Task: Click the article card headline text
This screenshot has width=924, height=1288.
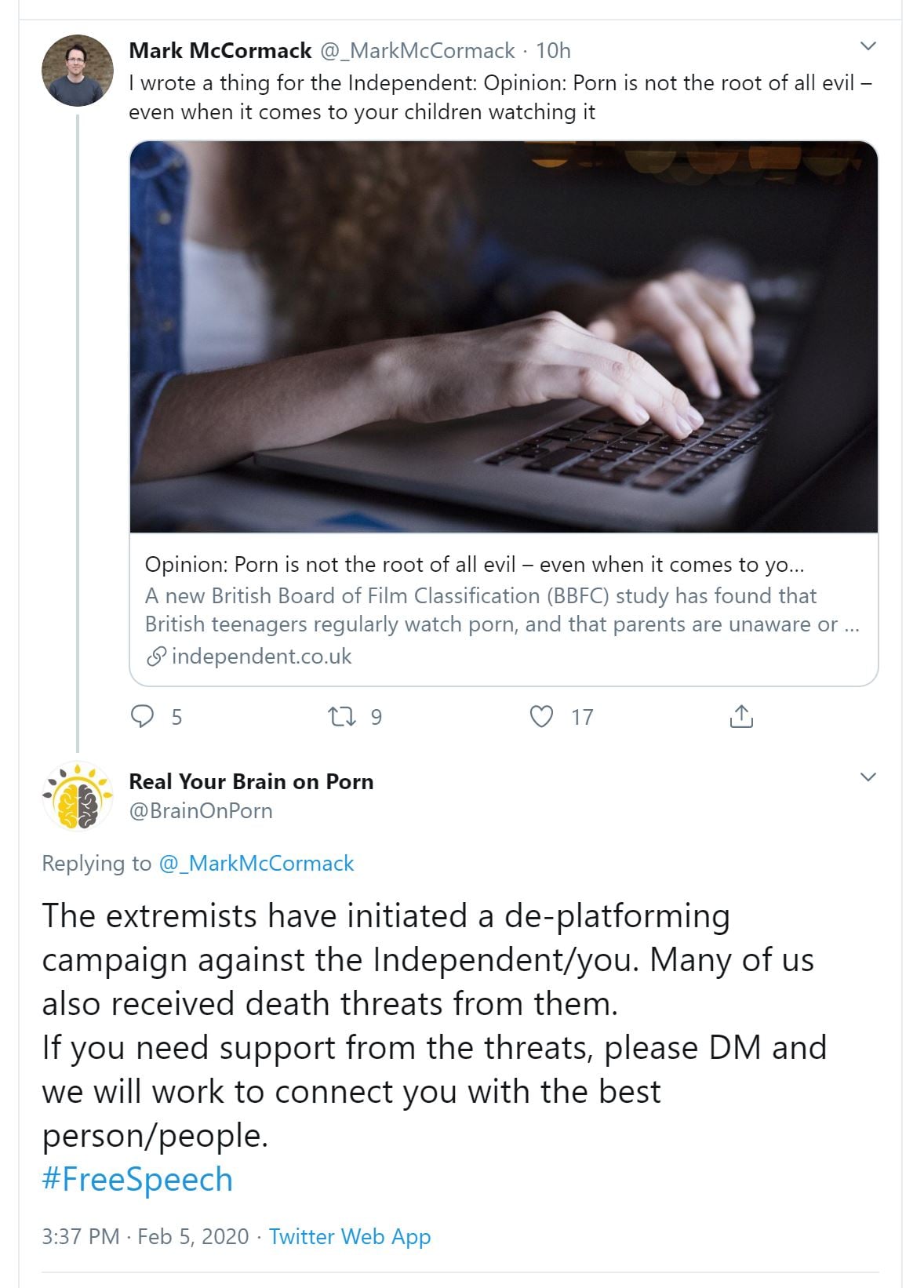Action: [474, 565]
